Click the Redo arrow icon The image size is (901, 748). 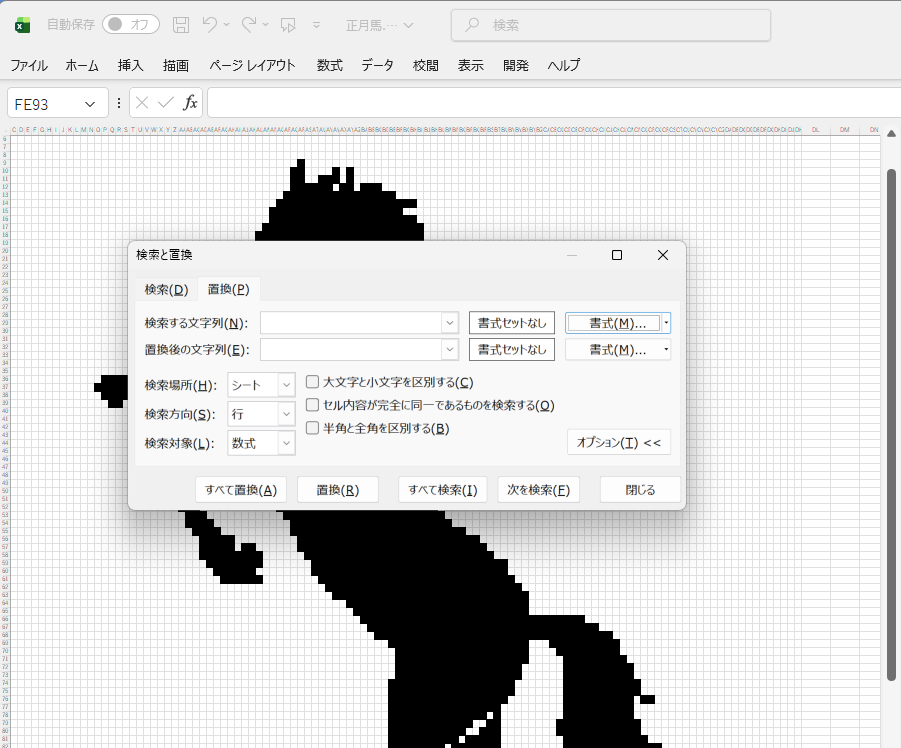[250, 25]
